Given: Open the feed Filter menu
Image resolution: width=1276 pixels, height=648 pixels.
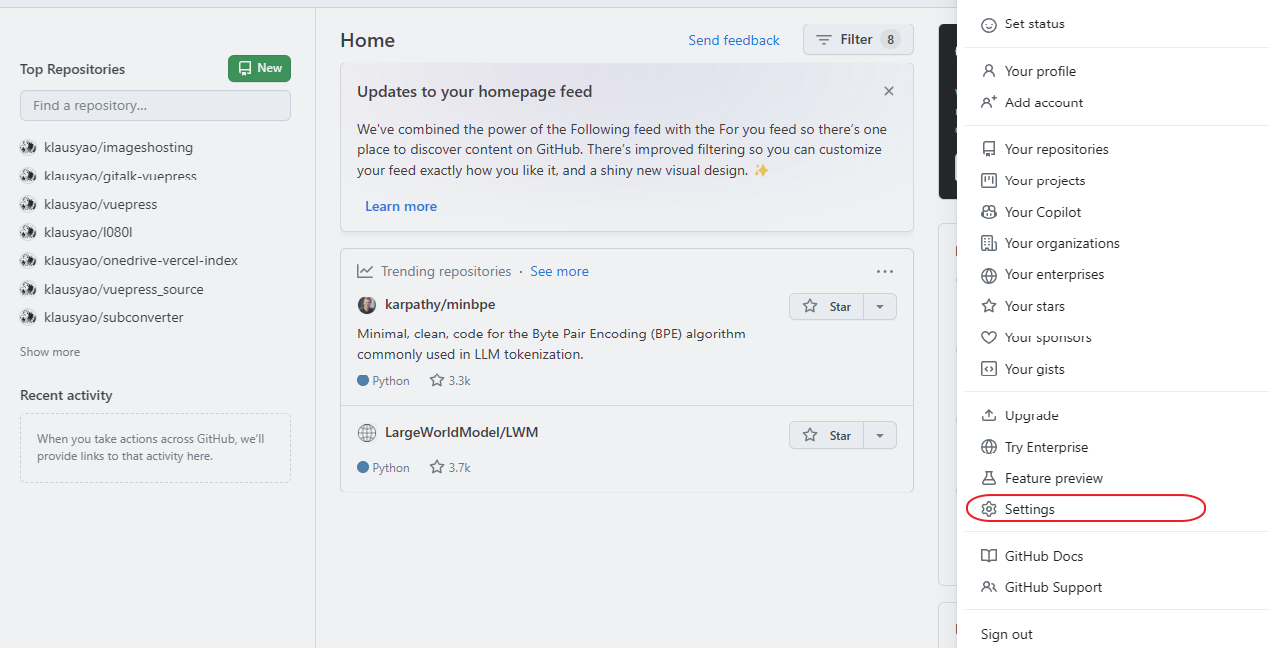Looking at the screenshot, I should pyautogui.click(x=858, y=40).
